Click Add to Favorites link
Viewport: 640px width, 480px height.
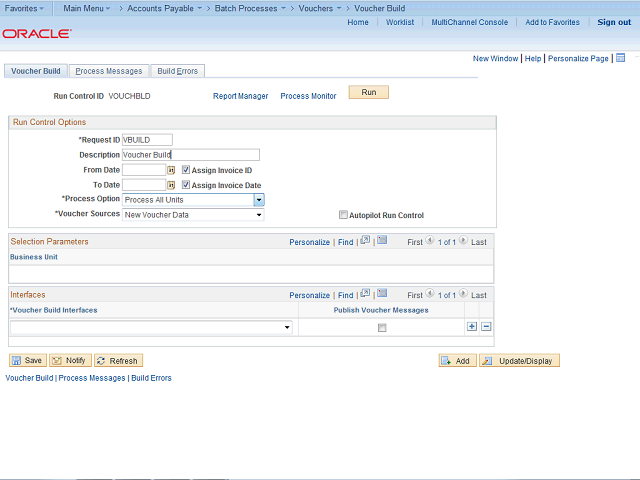[552, 22]
